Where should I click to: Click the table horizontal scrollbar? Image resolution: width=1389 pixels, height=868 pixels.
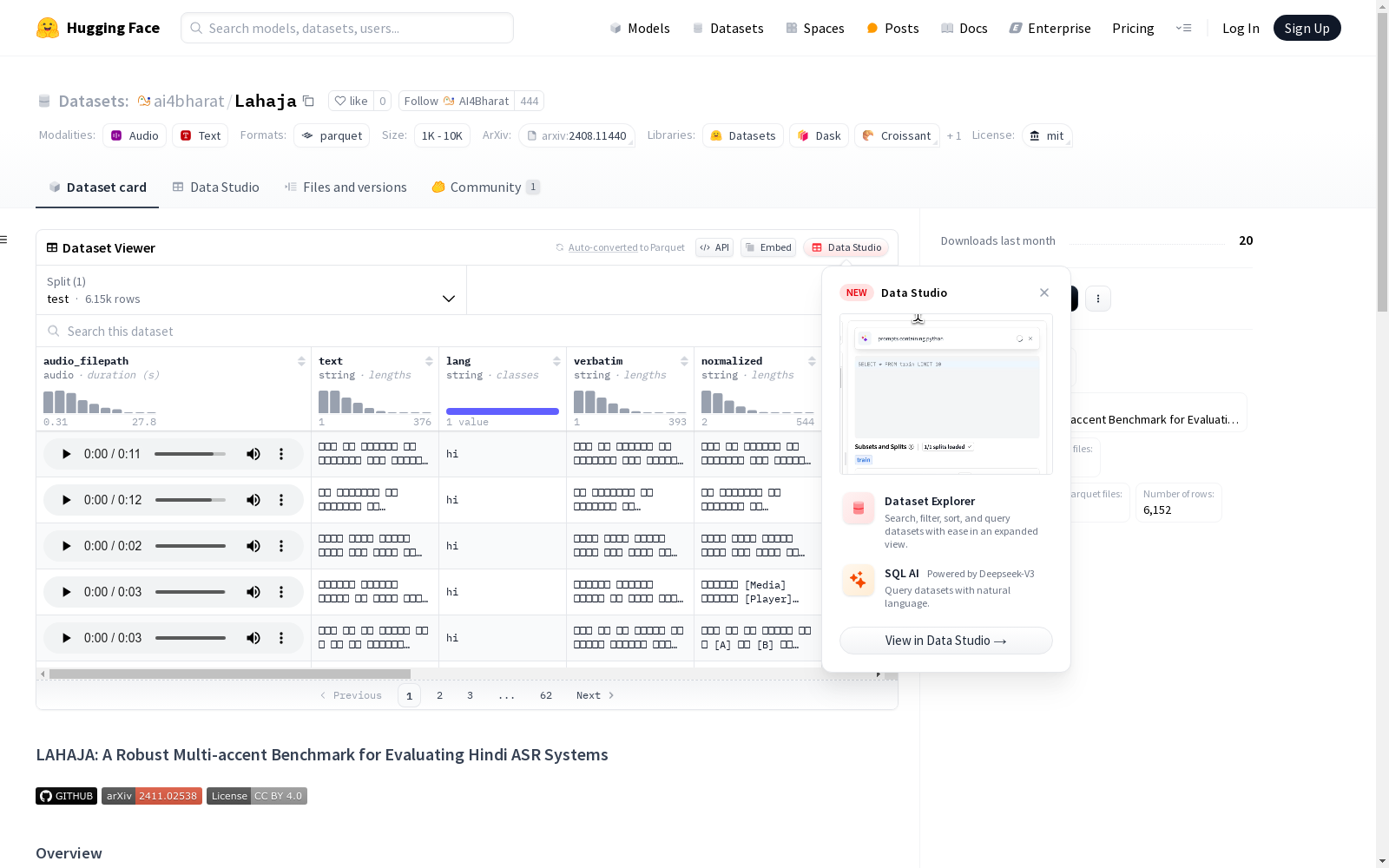(230, 674)
